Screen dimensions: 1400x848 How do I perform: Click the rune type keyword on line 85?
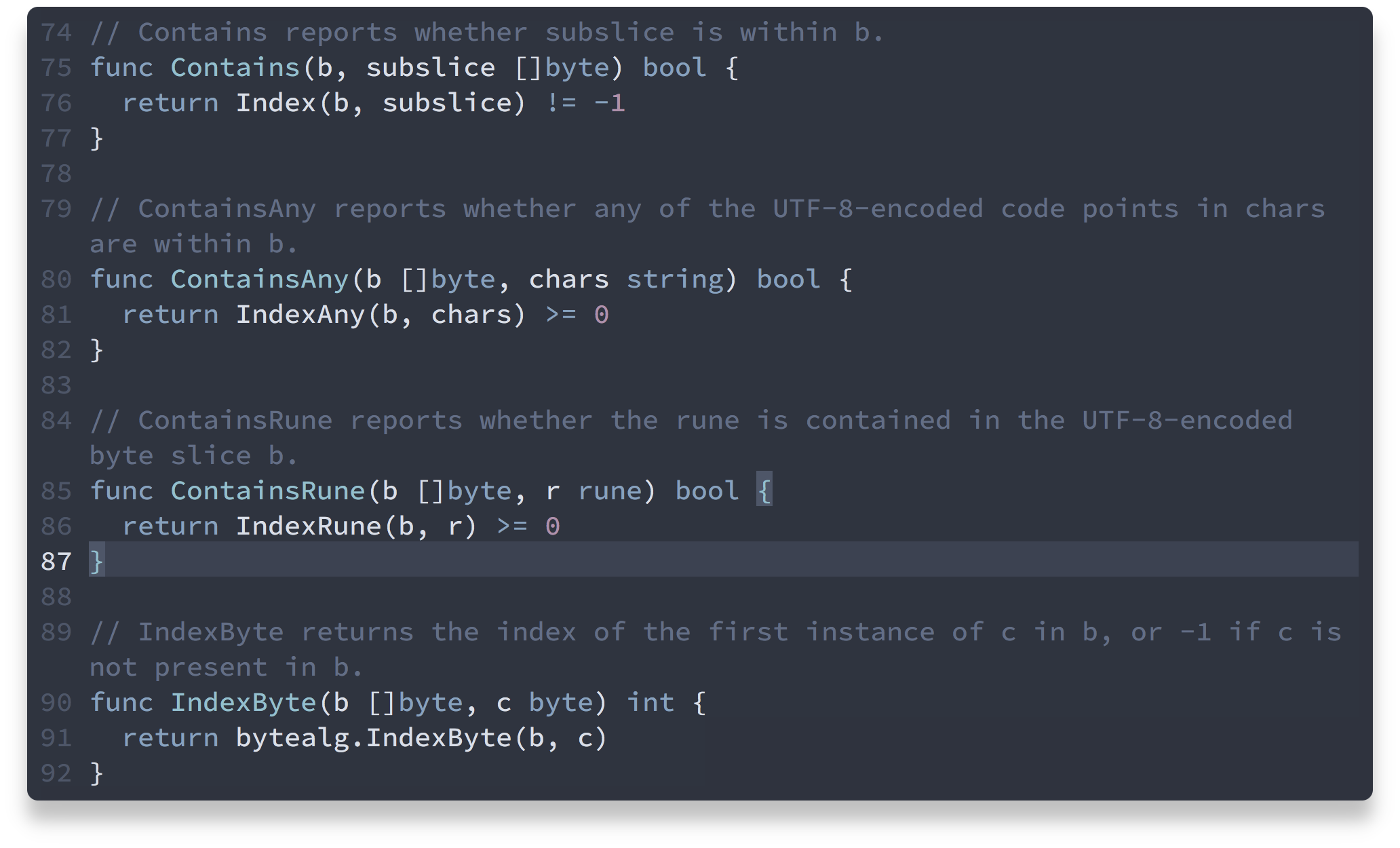click(609, 490)
